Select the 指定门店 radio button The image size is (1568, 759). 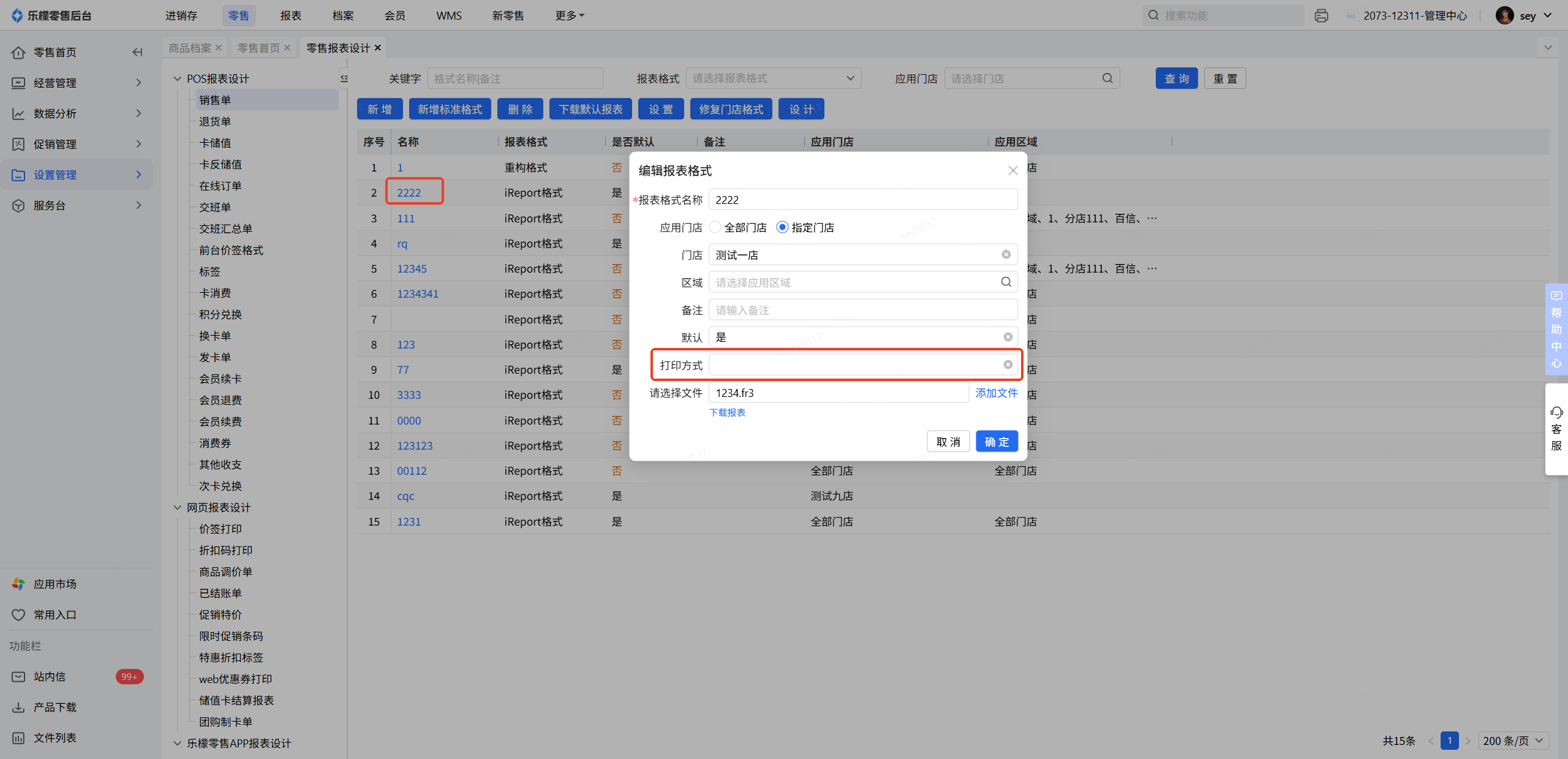tap(782, 227)
